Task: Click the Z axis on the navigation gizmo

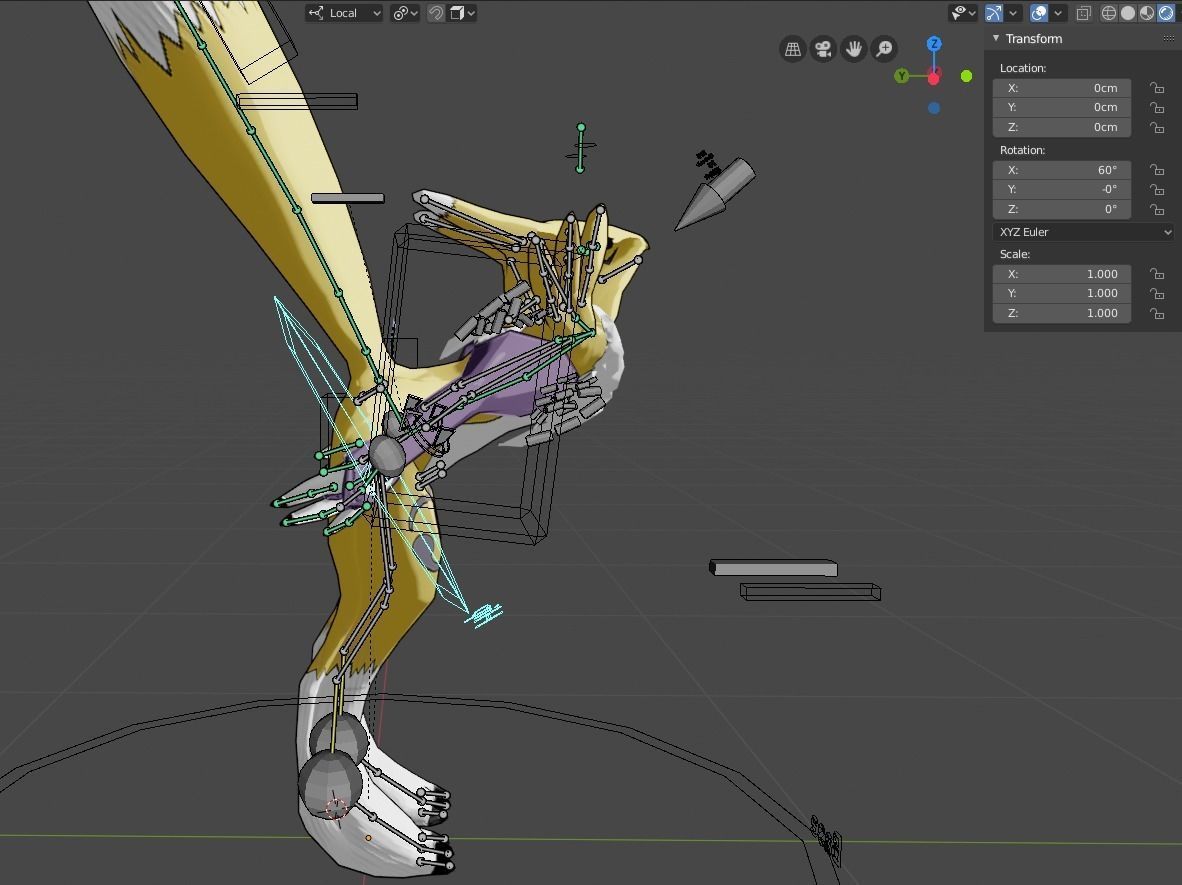Action: point(934,43)
